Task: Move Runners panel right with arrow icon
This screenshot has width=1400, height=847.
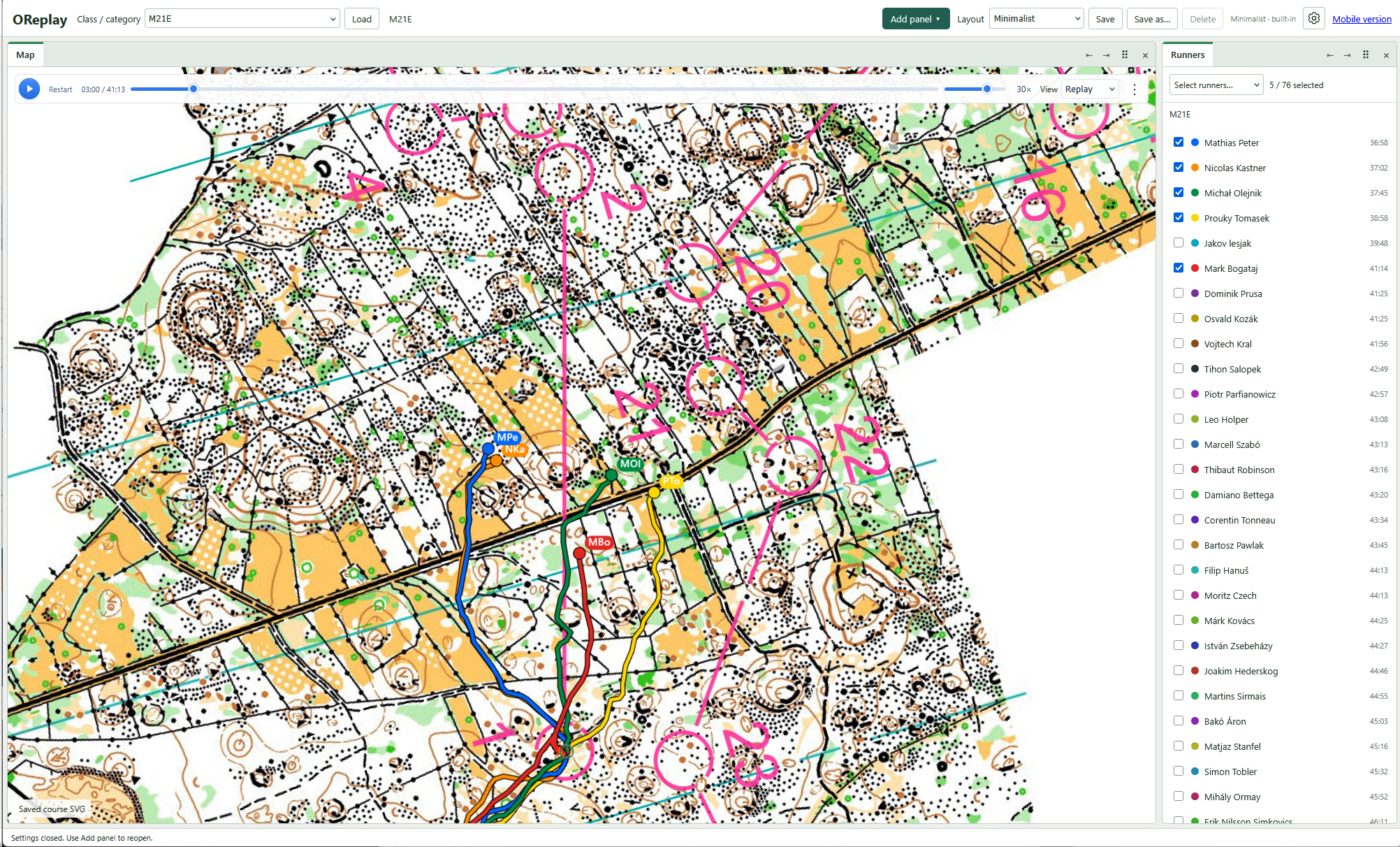Action: [x=1347, y=55]
